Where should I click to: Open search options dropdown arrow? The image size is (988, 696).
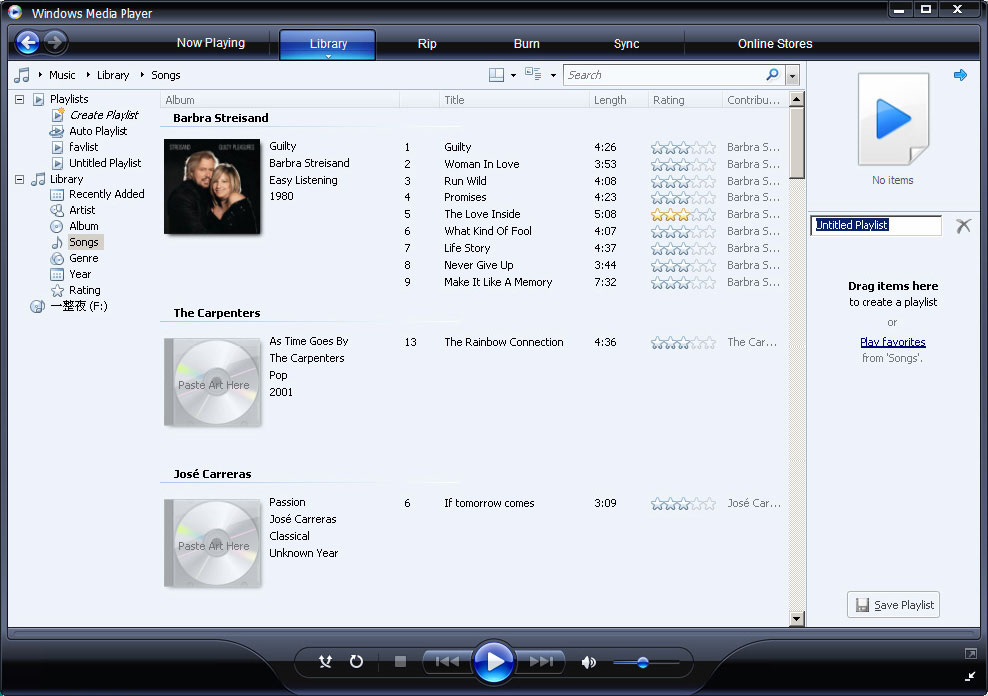coord(793,75)
